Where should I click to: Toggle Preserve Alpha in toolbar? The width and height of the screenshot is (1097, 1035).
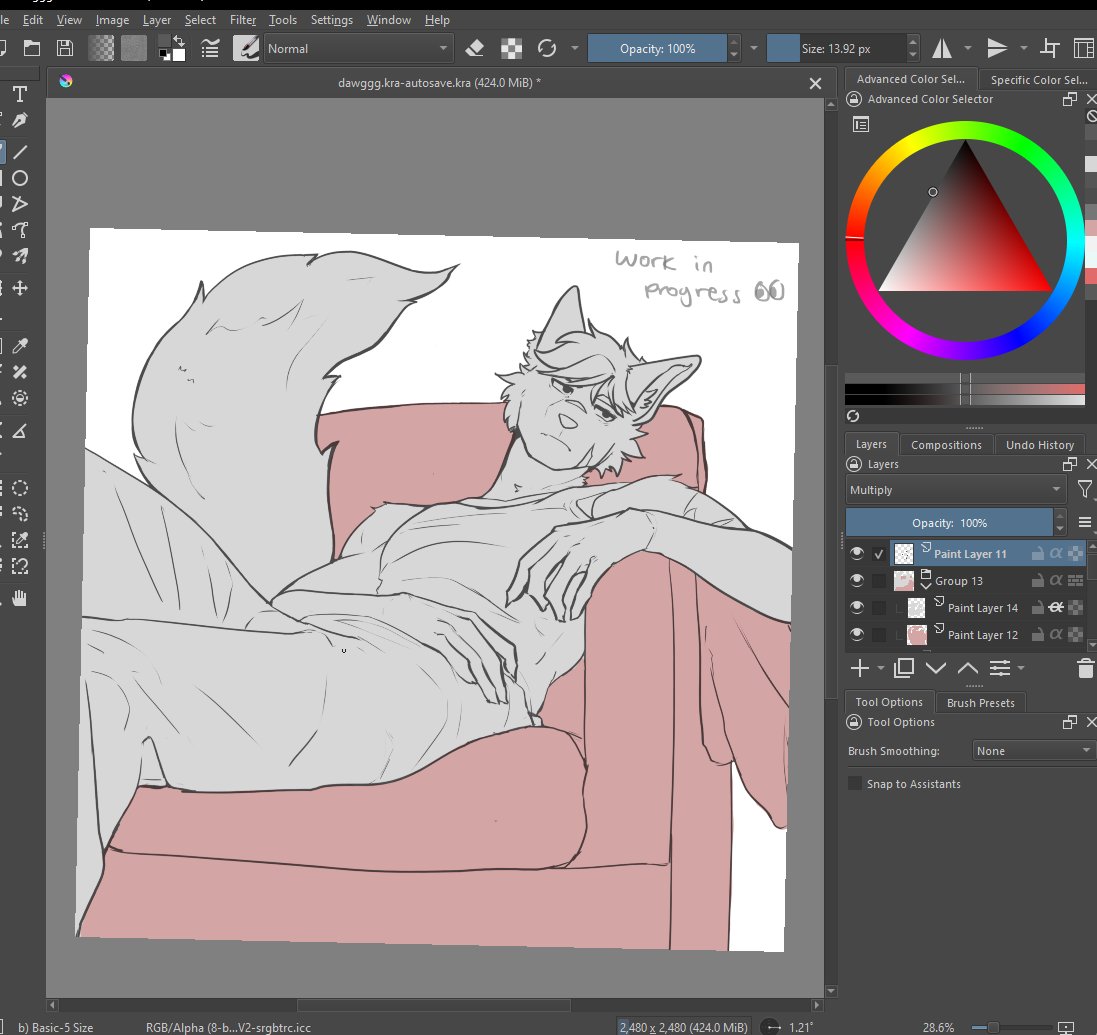[x=511, y=48]
